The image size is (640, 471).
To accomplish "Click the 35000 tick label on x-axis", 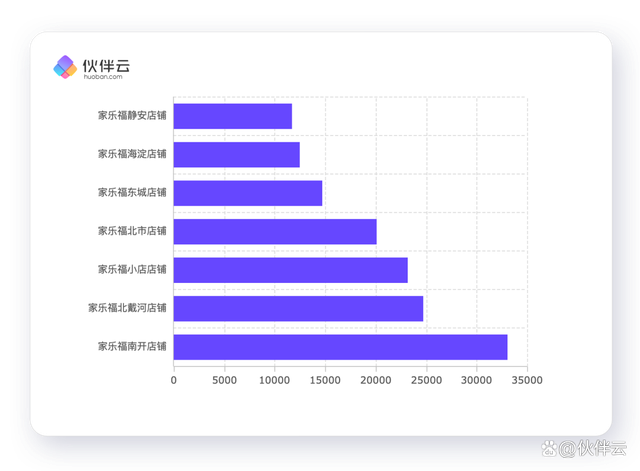I will click(x=527, y=380).
